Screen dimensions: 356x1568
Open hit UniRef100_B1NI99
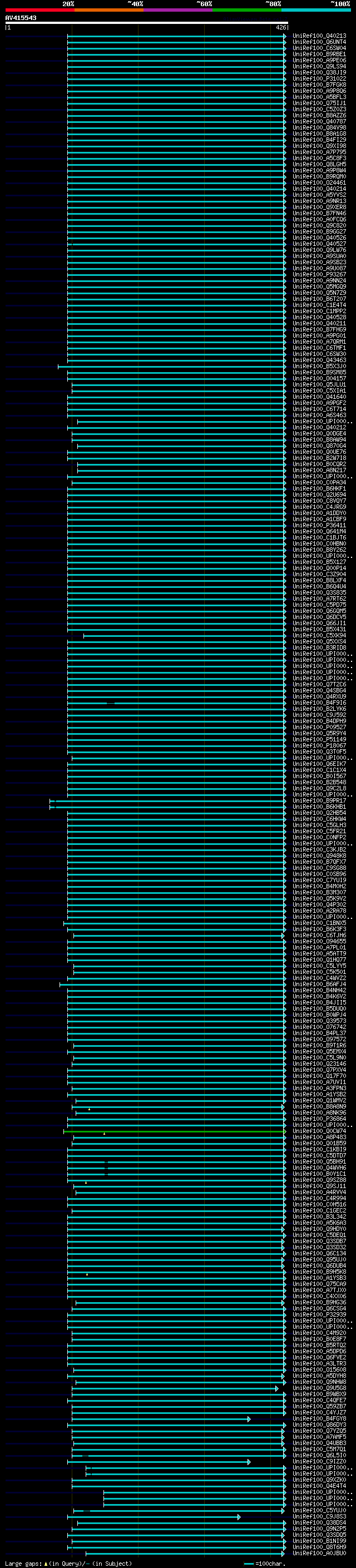pyautogui.click(x=319, y=1541)
